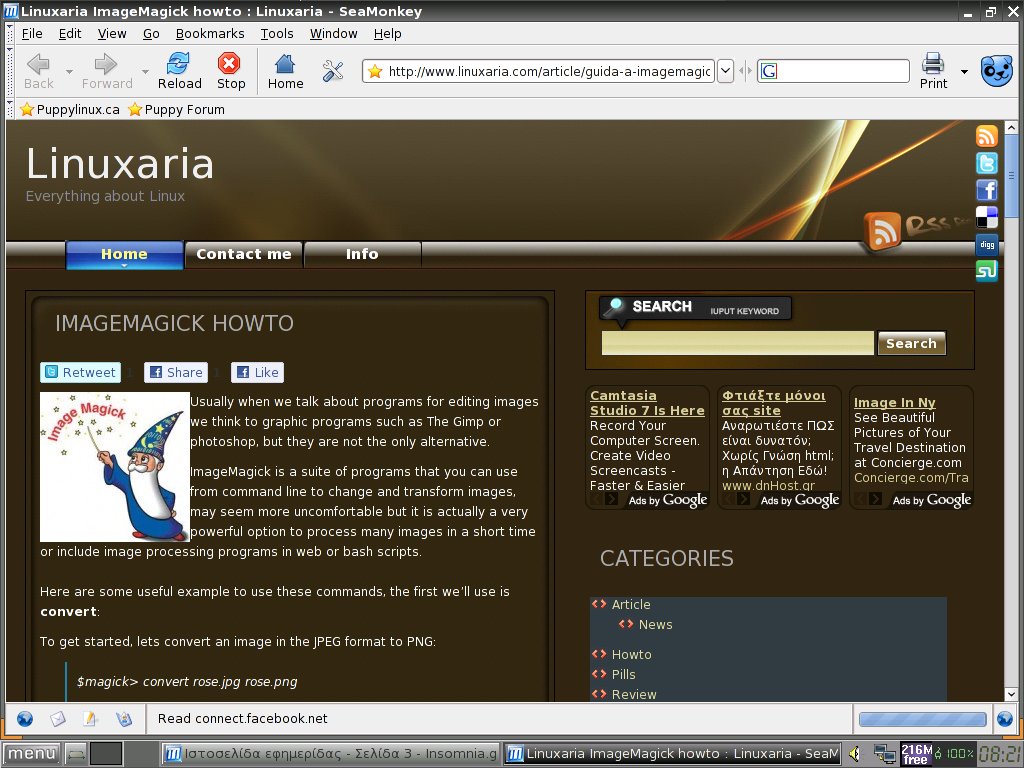
Task: Click the bookmark star in the URL bar
Action: (x=375, y=71)
